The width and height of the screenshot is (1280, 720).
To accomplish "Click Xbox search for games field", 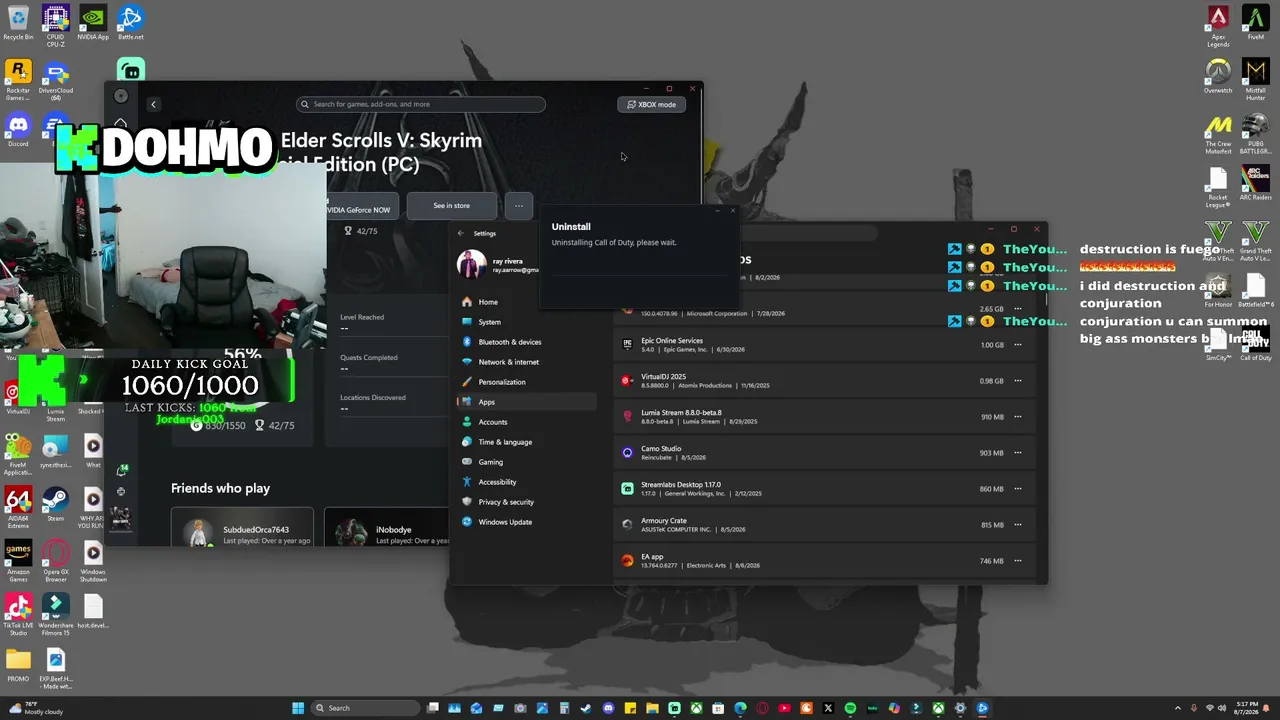I will pos(421,104).
